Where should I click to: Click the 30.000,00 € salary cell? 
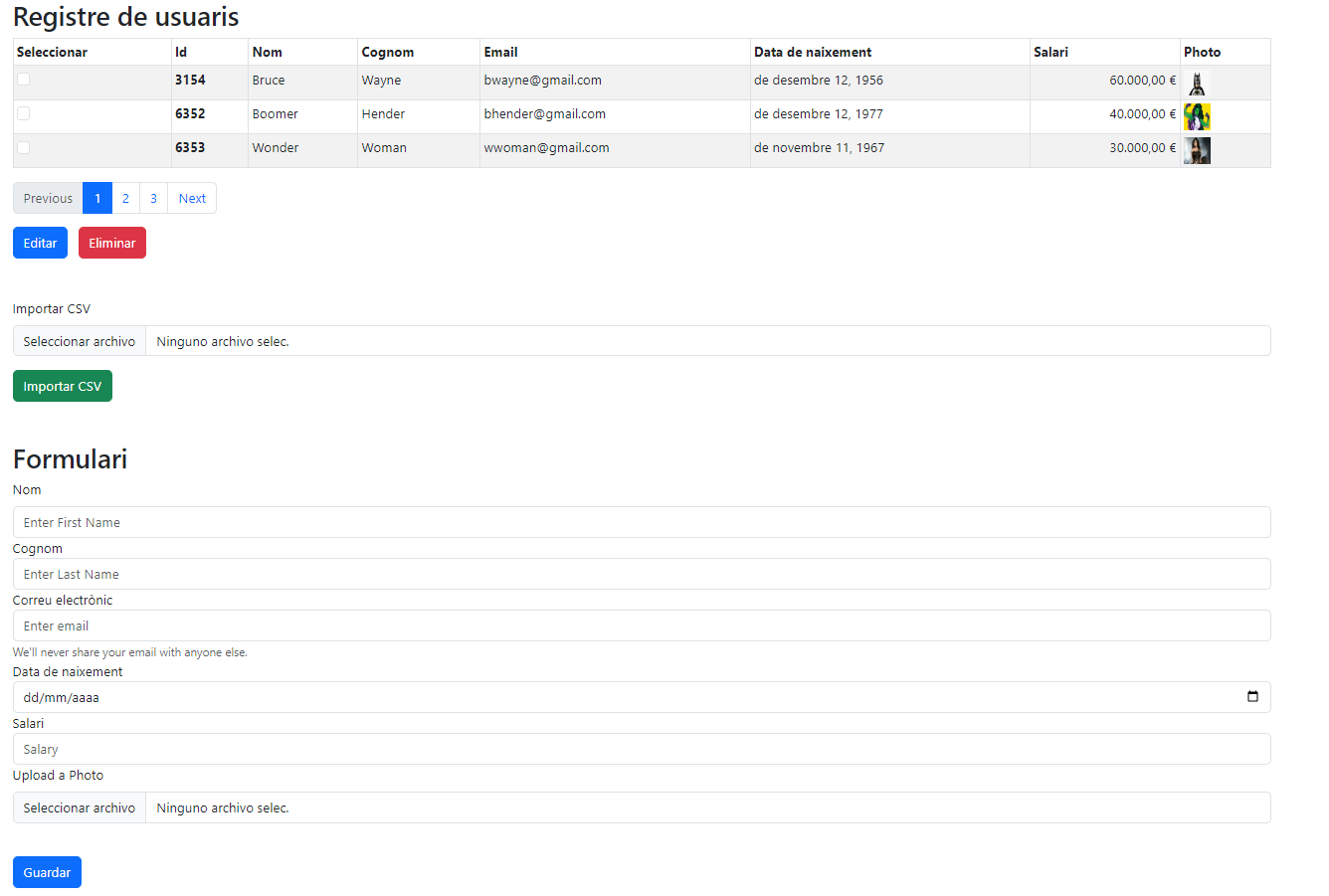click(x=1104, y=150)
